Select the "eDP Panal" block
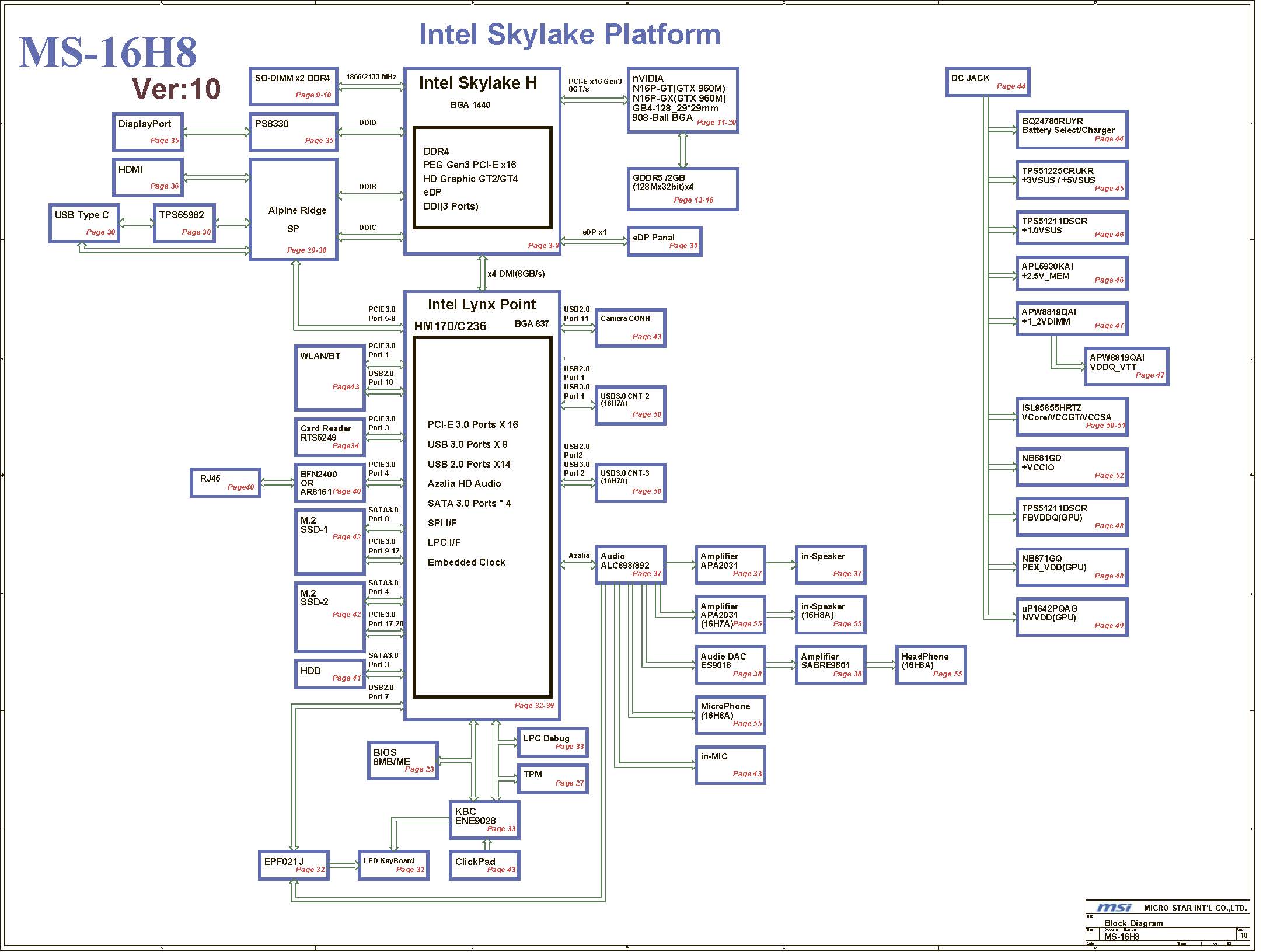 664,241
